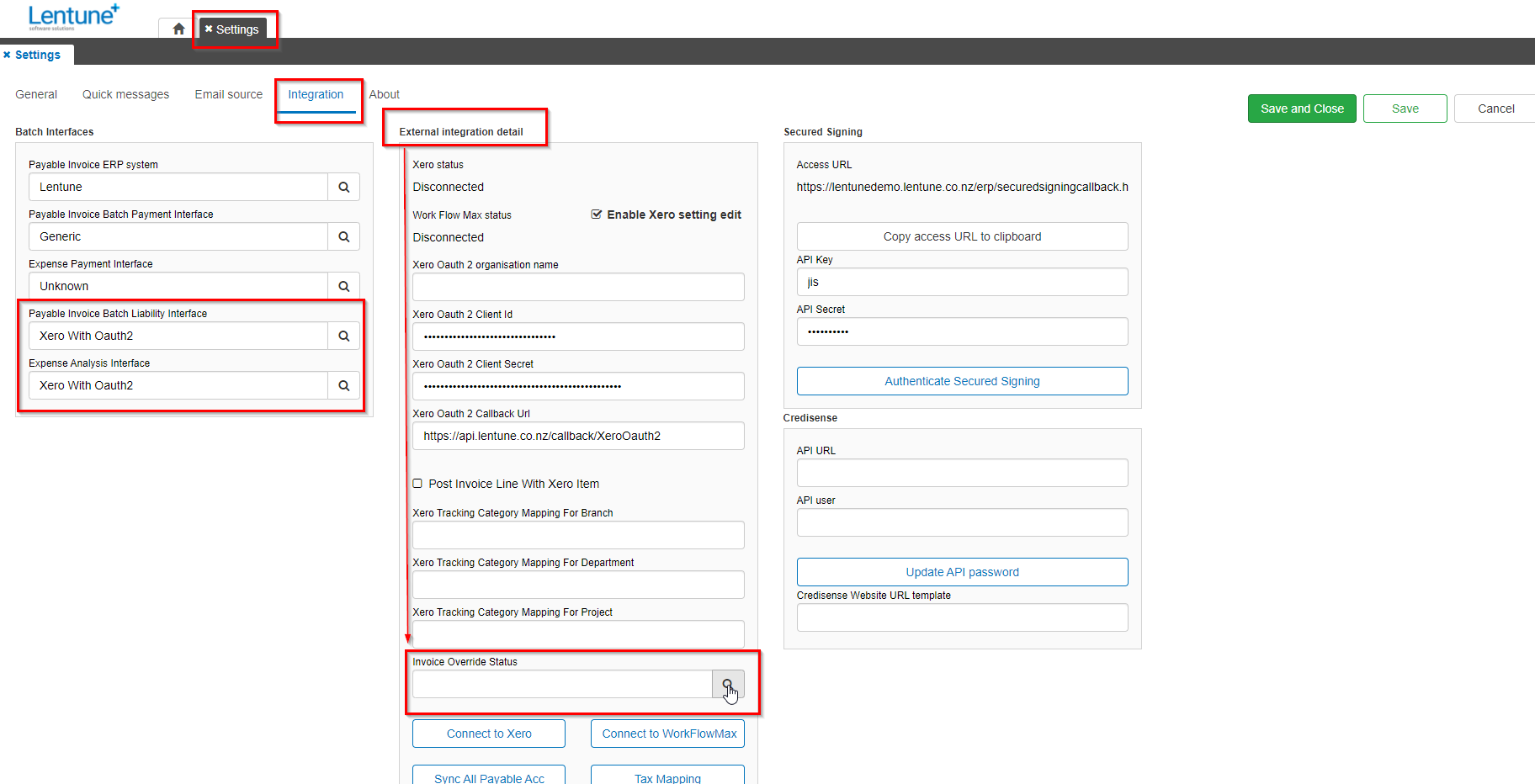Toggle Enable Xero setting edit checkbox
1535x784 pixels.
[597, 215]
